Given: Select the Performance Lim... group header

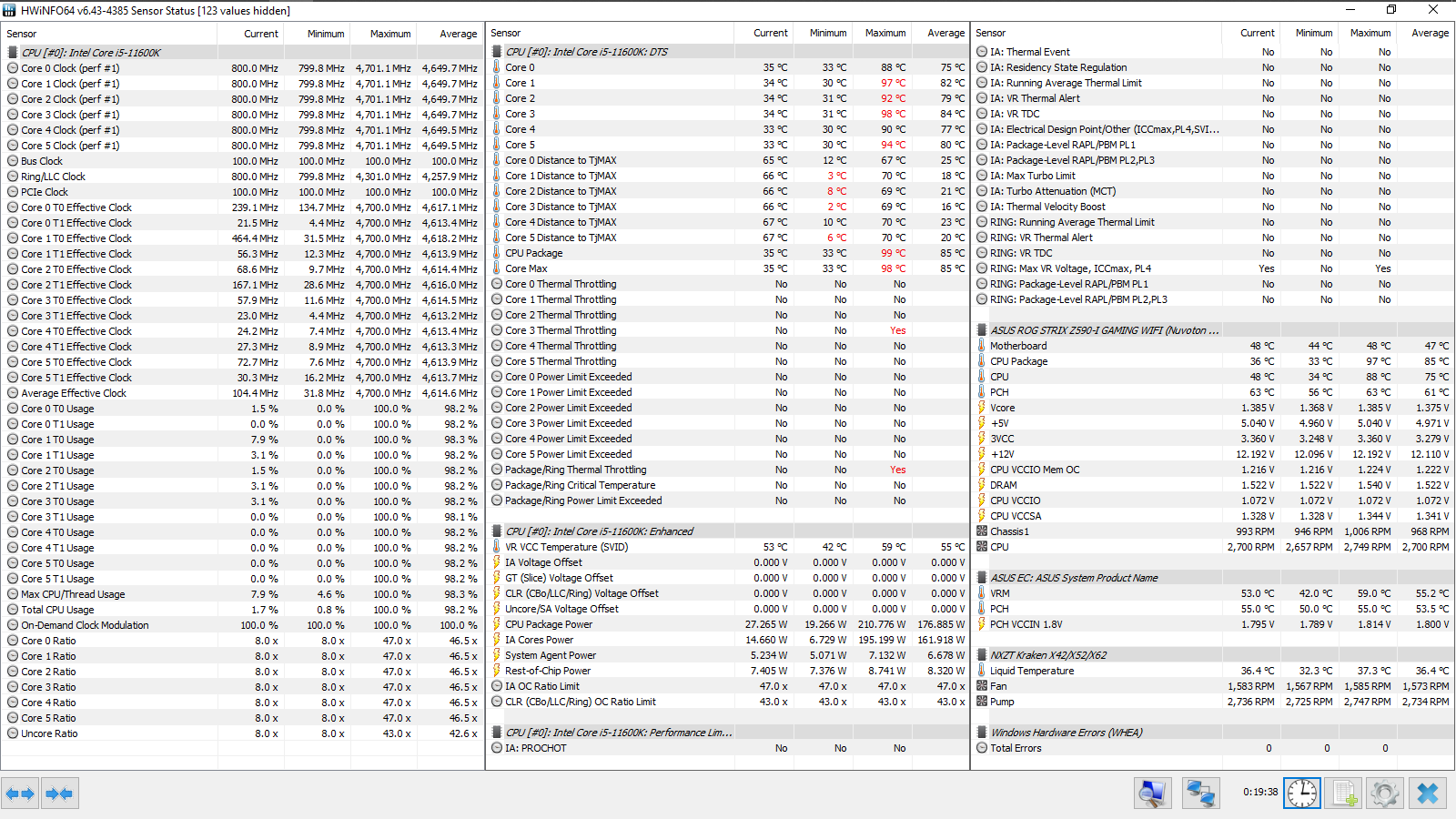Looking at the screenshot, I should tap(728, 733).
